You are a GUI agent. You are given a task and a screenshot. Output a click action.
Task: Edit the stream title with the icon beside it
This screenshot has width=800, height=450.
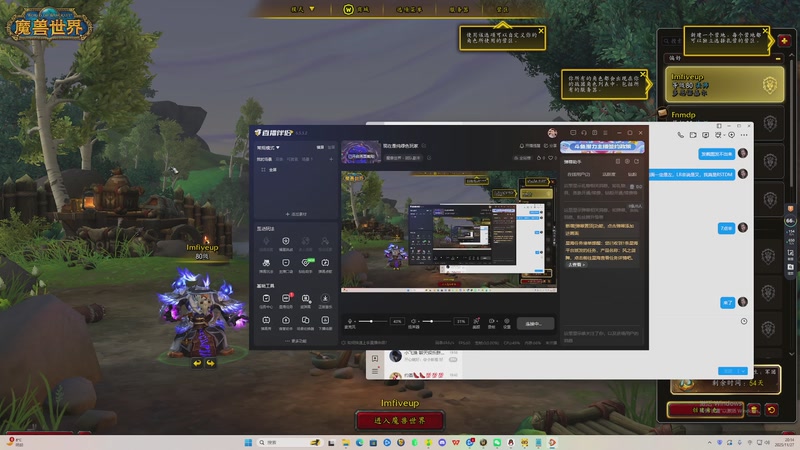pyautogui.click(x=423, y=146)
